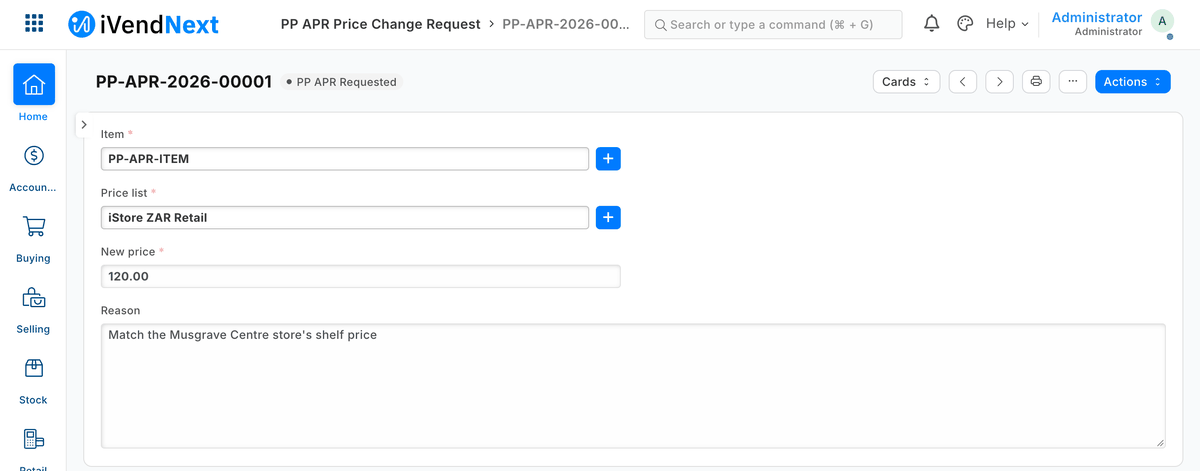Click the PP-APR-2026-00... breadcrumb
Viewport: 1200px width, 471px height.
[x=566, y=23]
